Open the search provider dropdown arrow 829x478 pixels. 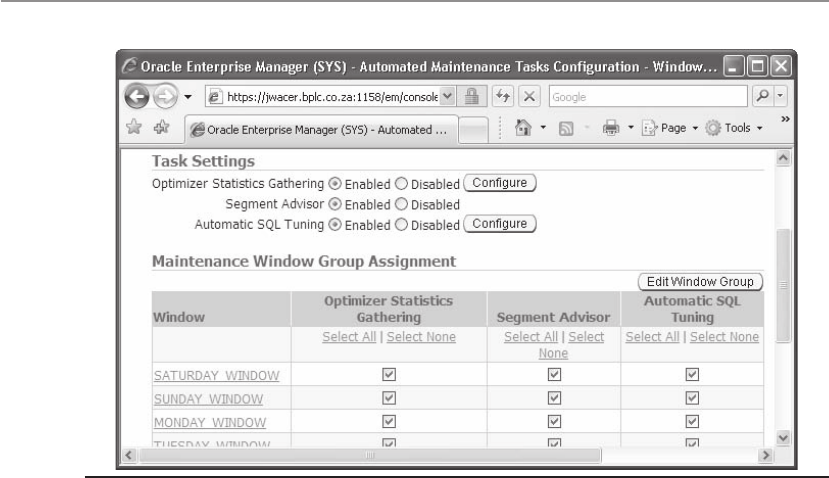pyautogui.click(x=780, y=96)
